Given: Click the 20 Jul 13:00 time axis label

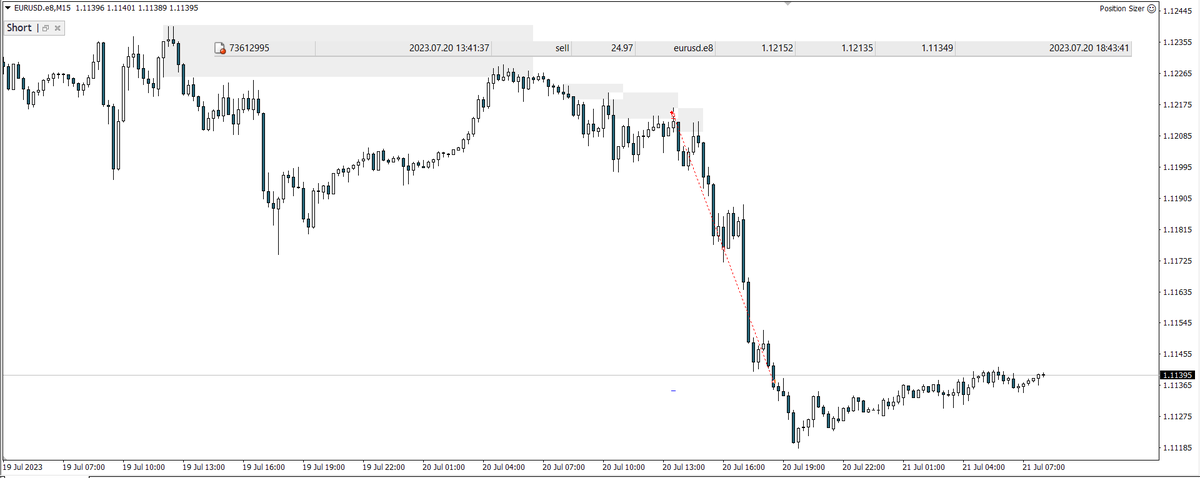Looking at the screenshot, I should coord(685,466).
